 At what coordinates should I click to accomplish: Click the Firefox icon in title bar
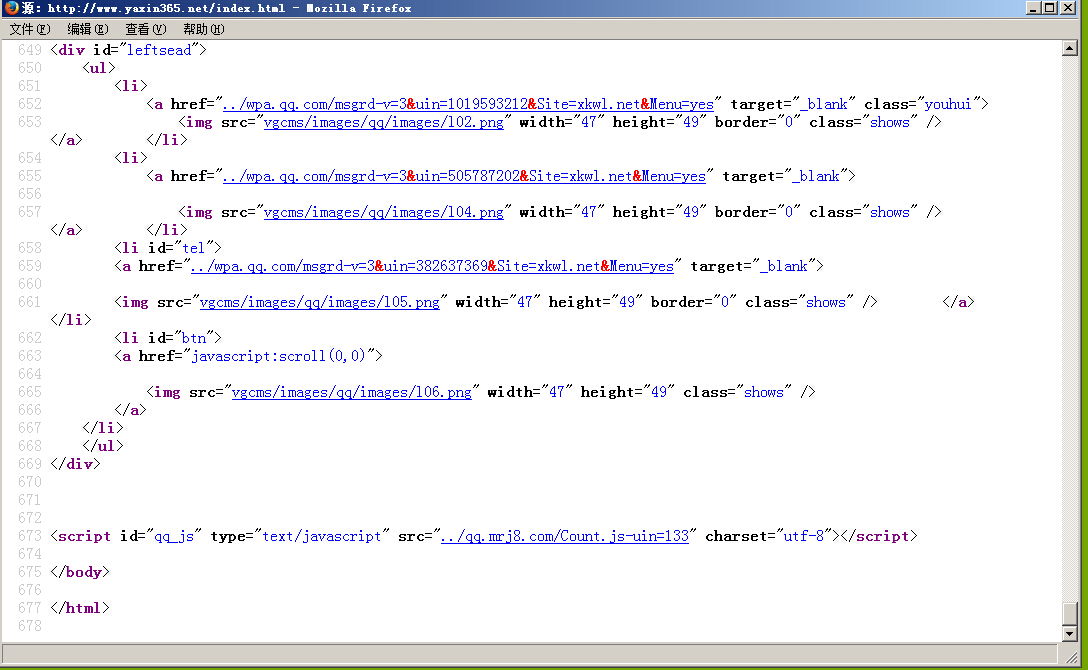pos(11,8)
